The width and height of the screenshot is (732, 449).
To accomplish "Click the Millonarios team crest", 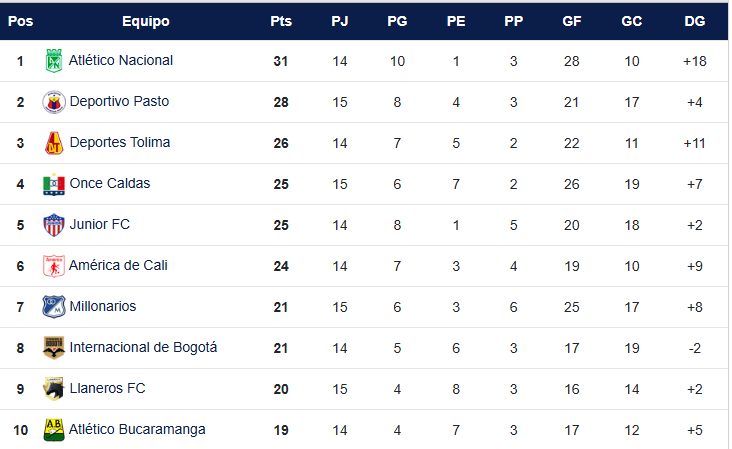I will 54,307.
